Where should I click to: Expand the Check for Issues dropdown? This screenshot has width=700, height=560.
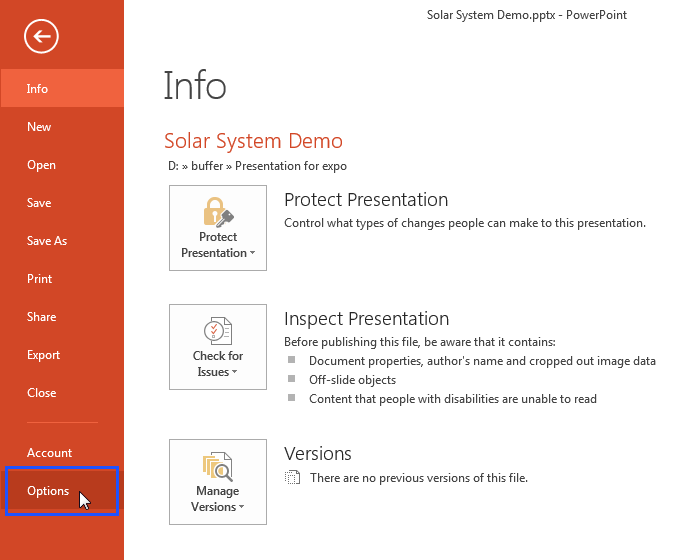coord(218,347)
